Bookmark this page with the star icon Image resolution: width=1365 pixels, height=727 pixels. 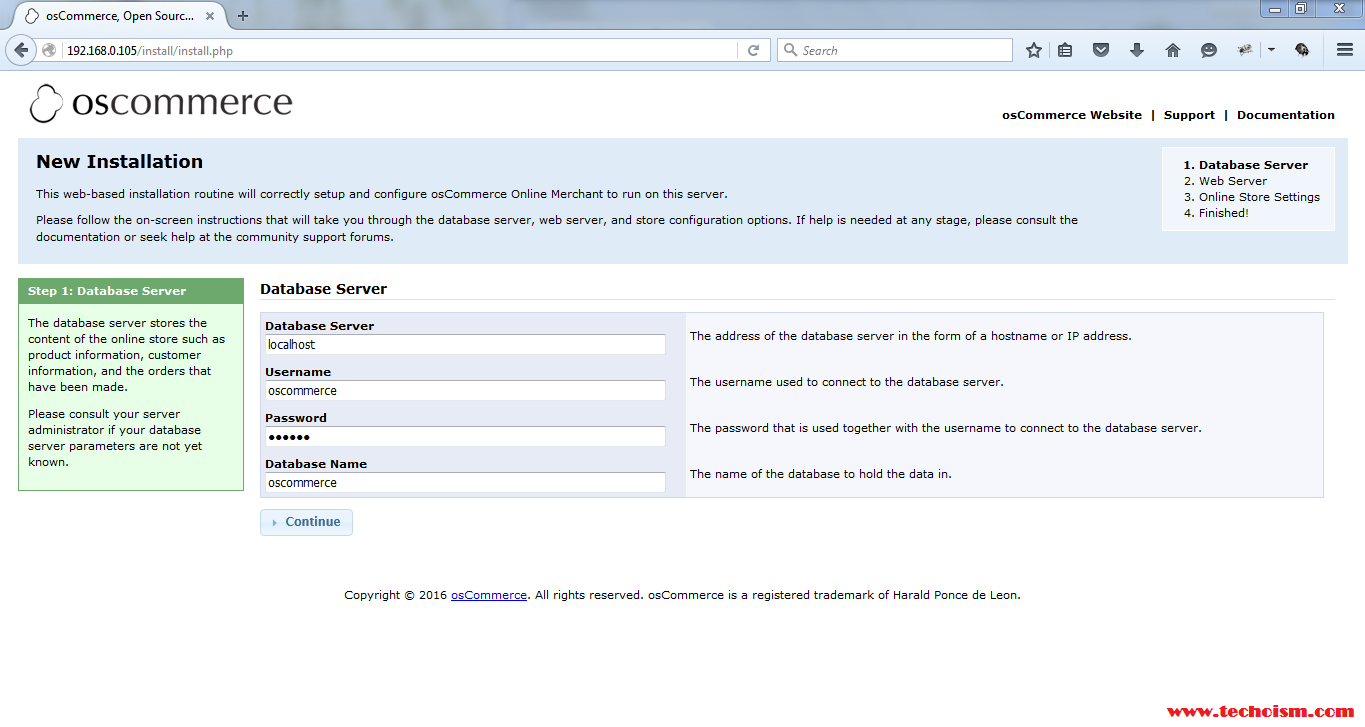coord(1034,50)
